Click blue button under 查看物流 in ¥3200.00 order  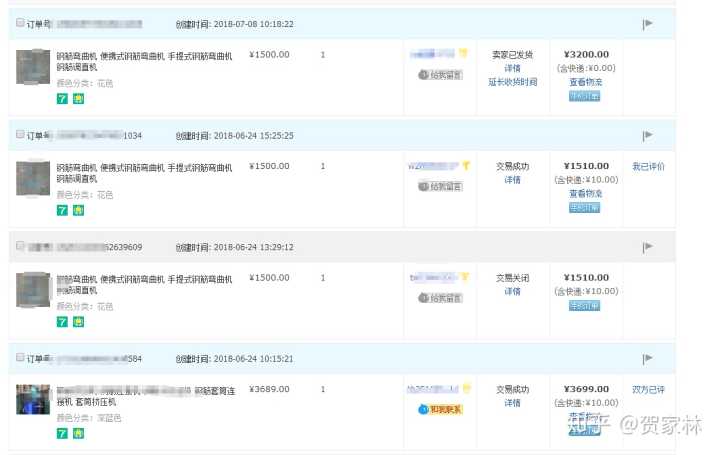[x=585, y=96]
